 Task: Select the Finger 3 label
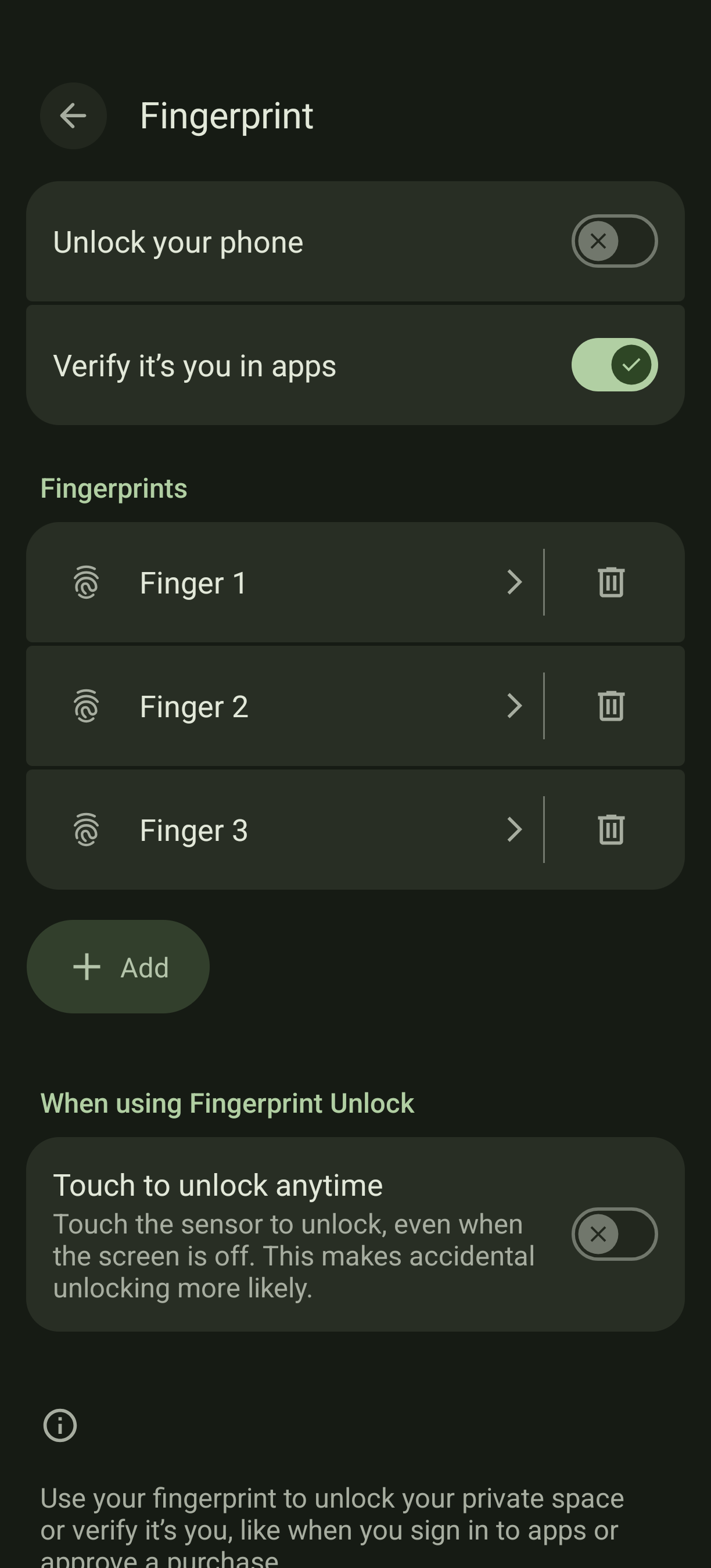[x=193, y=830]
